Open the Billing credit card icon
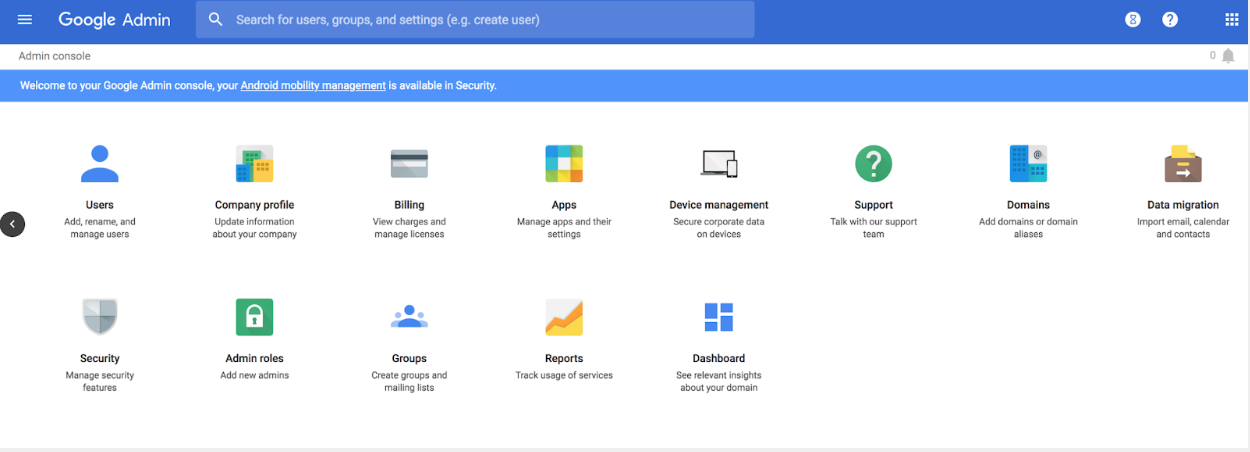 coord(409,163)
